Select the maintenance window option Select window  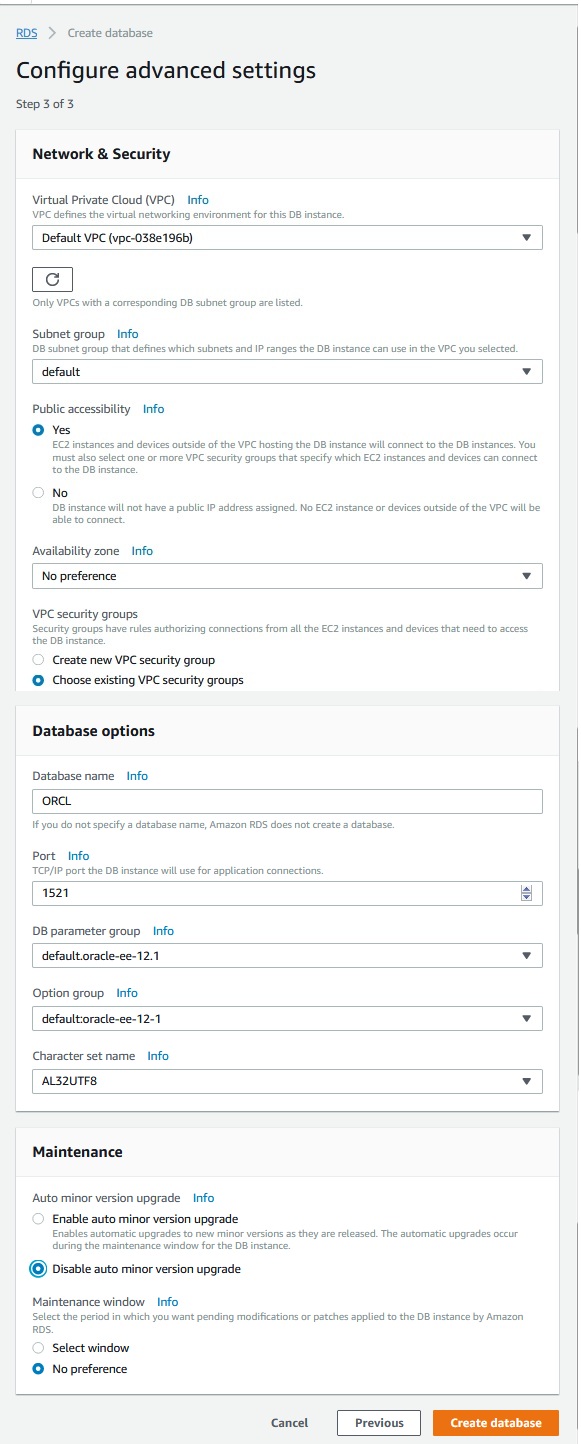point(37,1348)
